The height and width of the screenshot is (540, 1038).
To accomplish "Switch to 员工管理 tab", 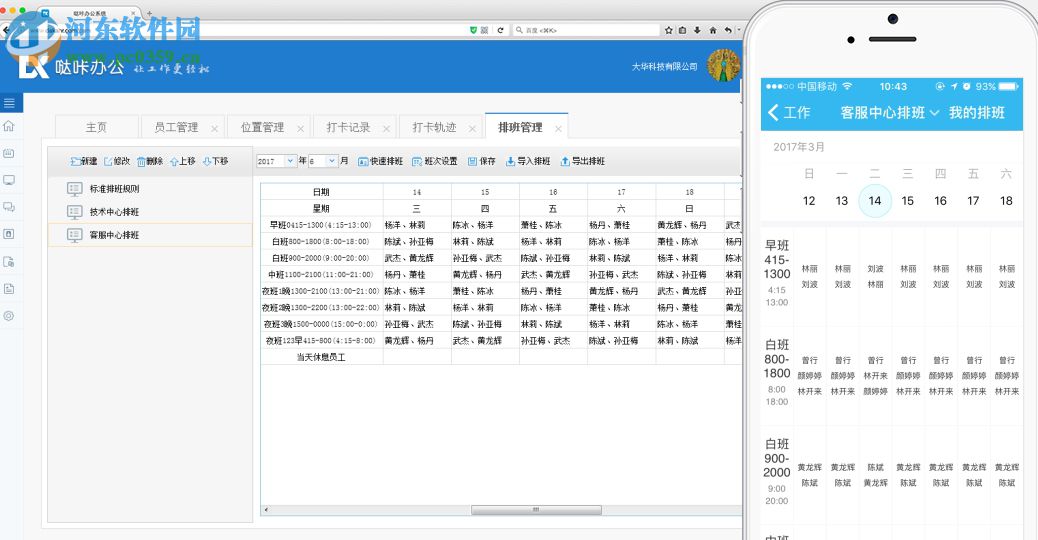I will [176, 127].
